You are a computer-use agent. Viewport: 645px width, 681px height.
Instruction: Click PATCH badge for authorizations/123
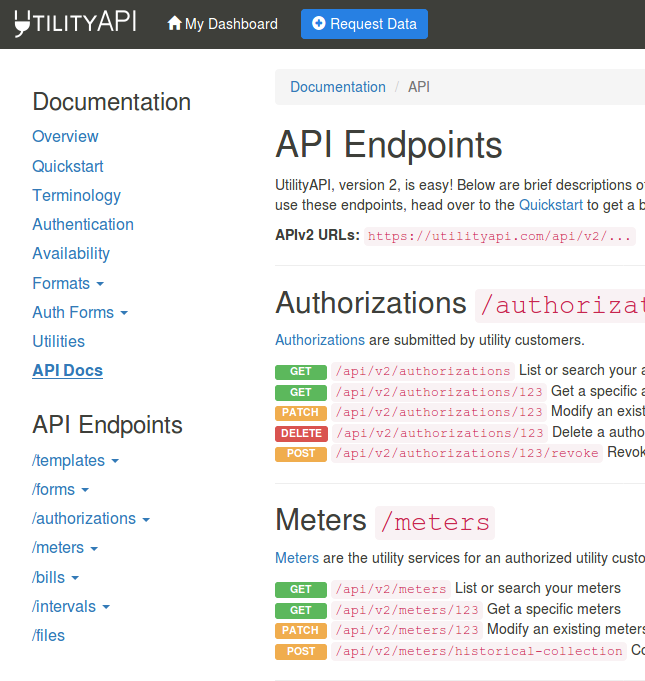[301, 413]
